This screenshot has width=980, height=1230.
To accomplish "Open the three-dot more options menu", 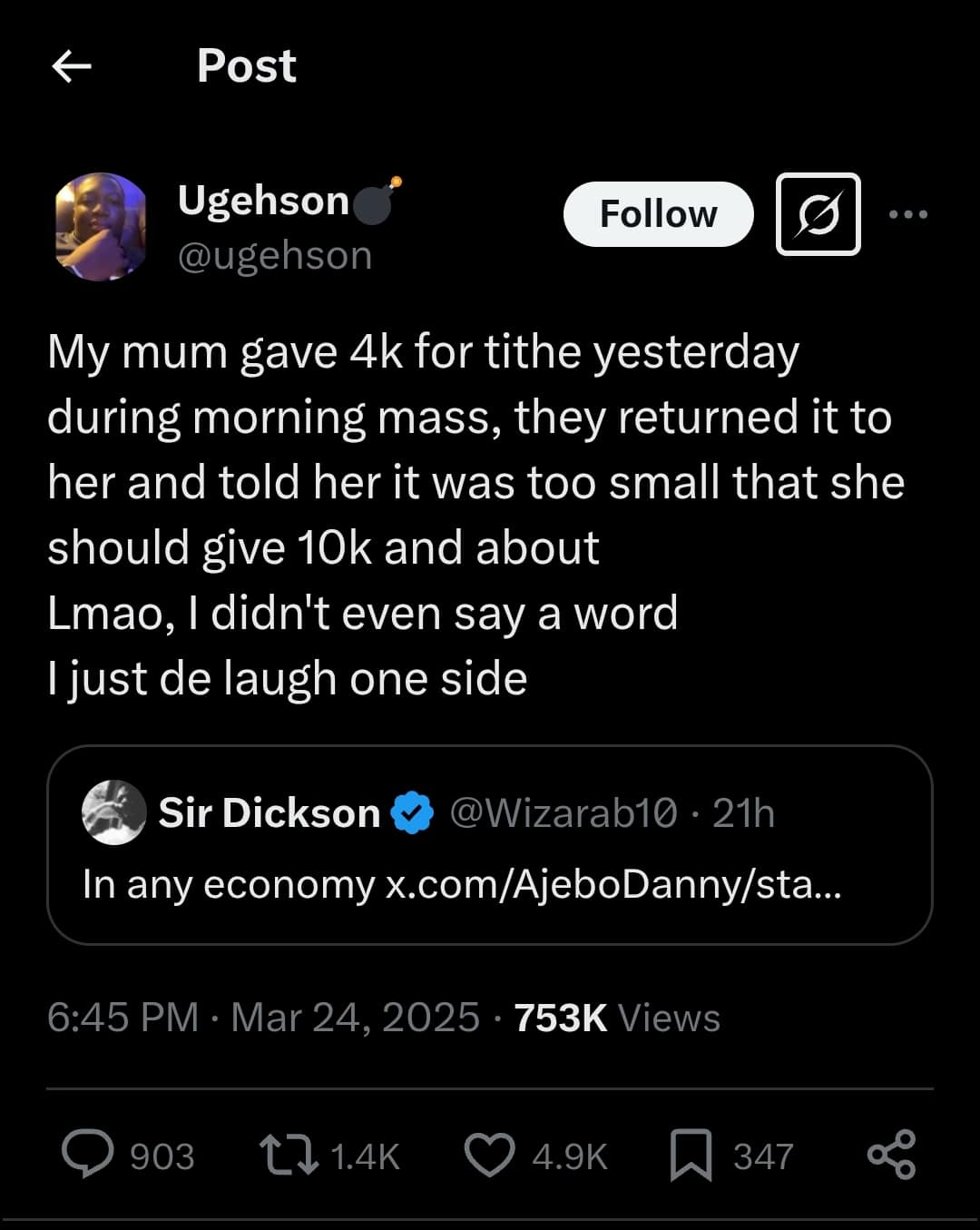I will (908, 215).
